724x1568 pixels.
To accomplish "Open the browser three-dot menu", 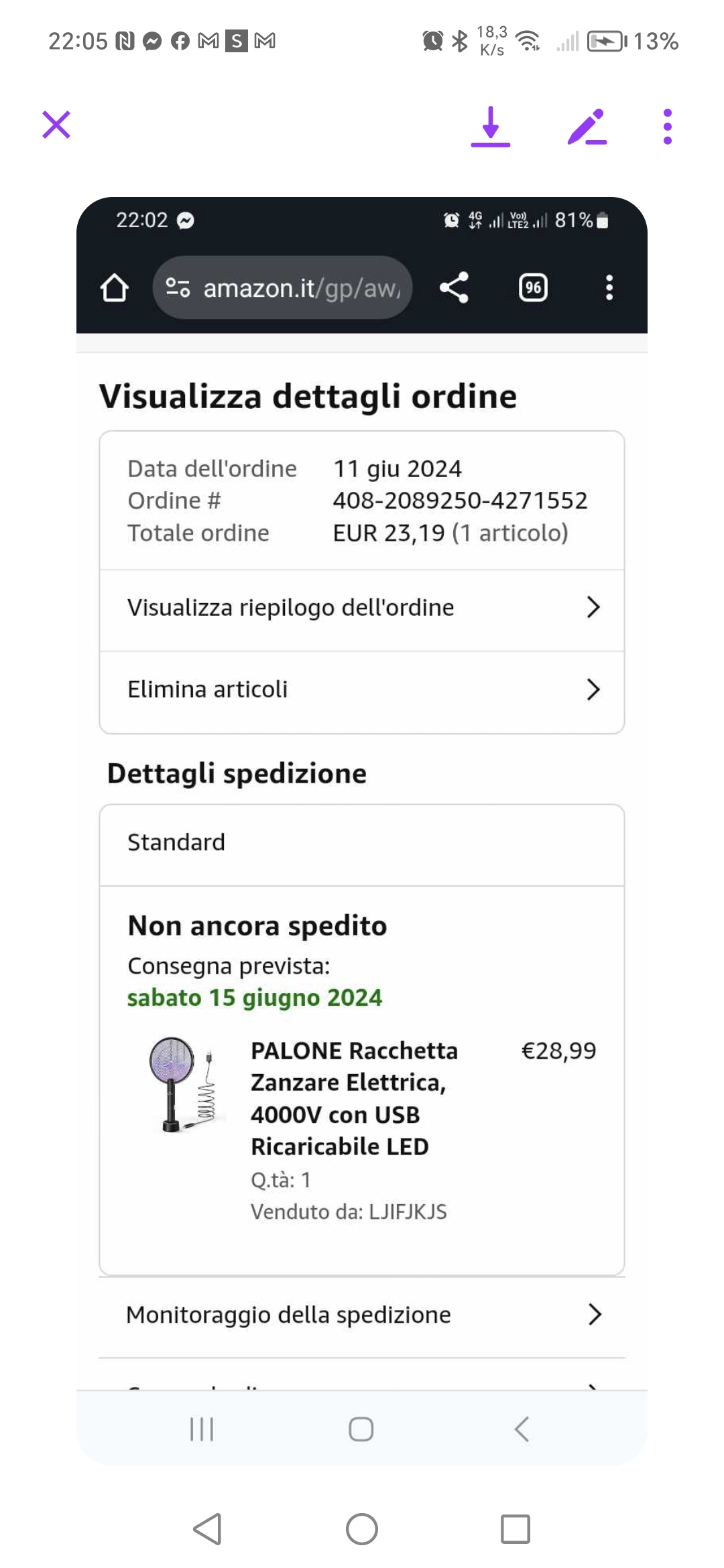I will (x=609, y=288).
